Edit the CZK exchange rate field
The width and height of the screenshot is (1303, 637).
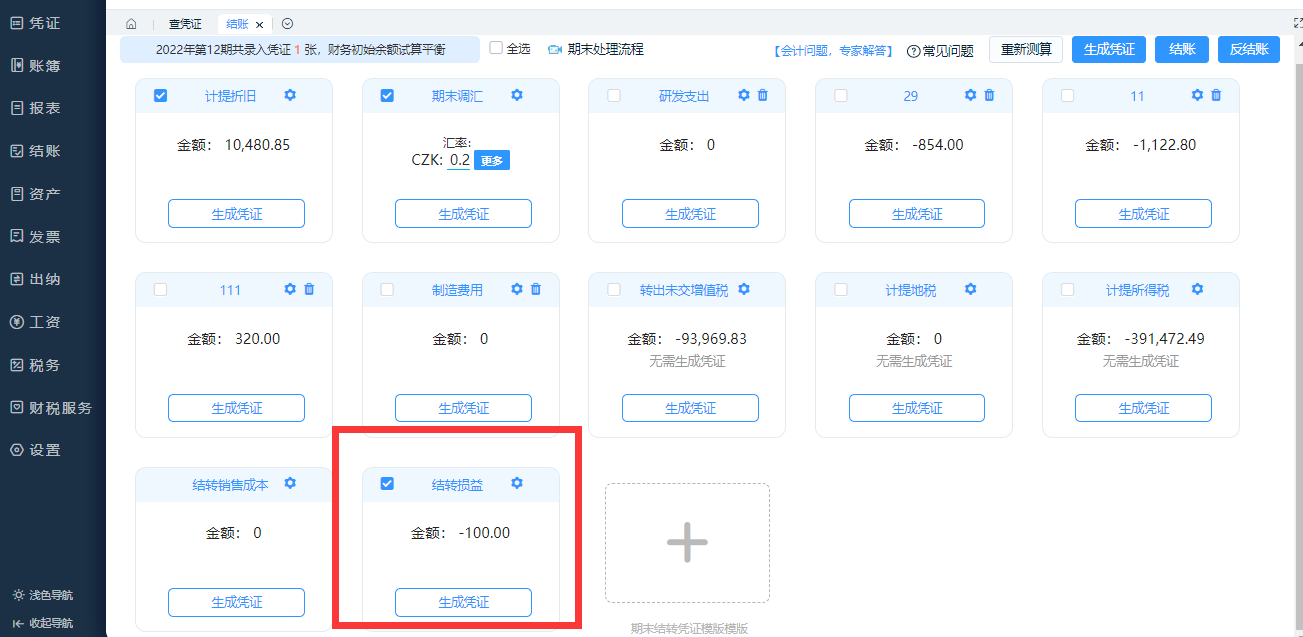(x=459, y=160)
